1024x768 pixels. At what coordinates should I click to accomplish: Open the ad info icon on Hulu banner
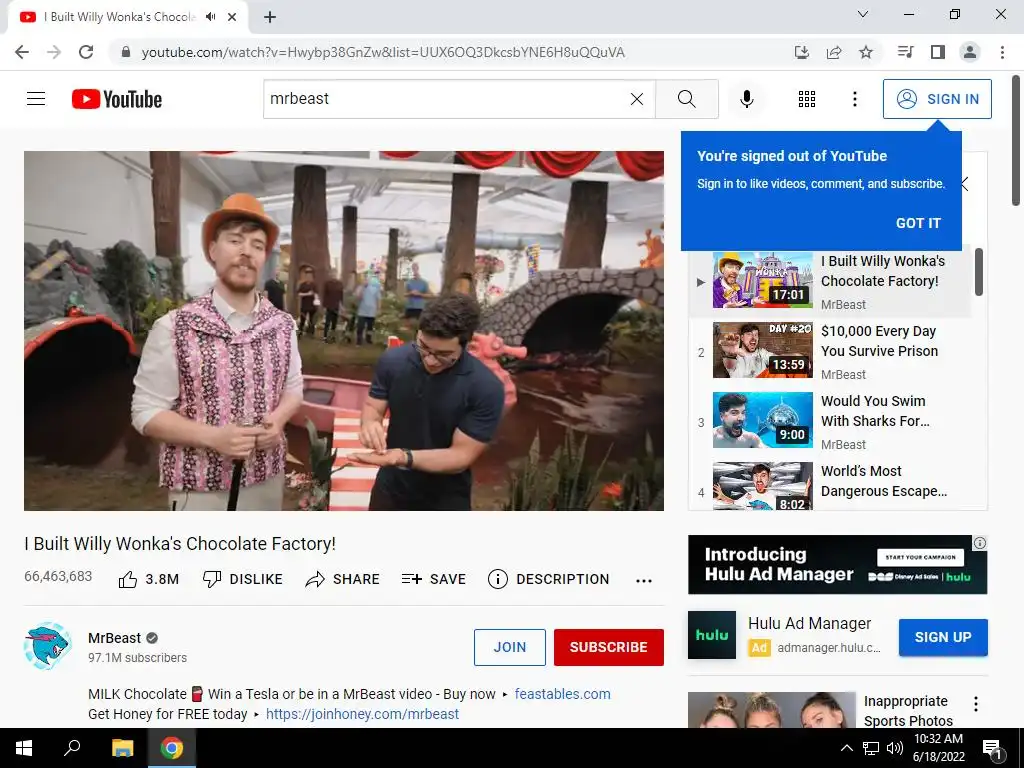point(980,543)
